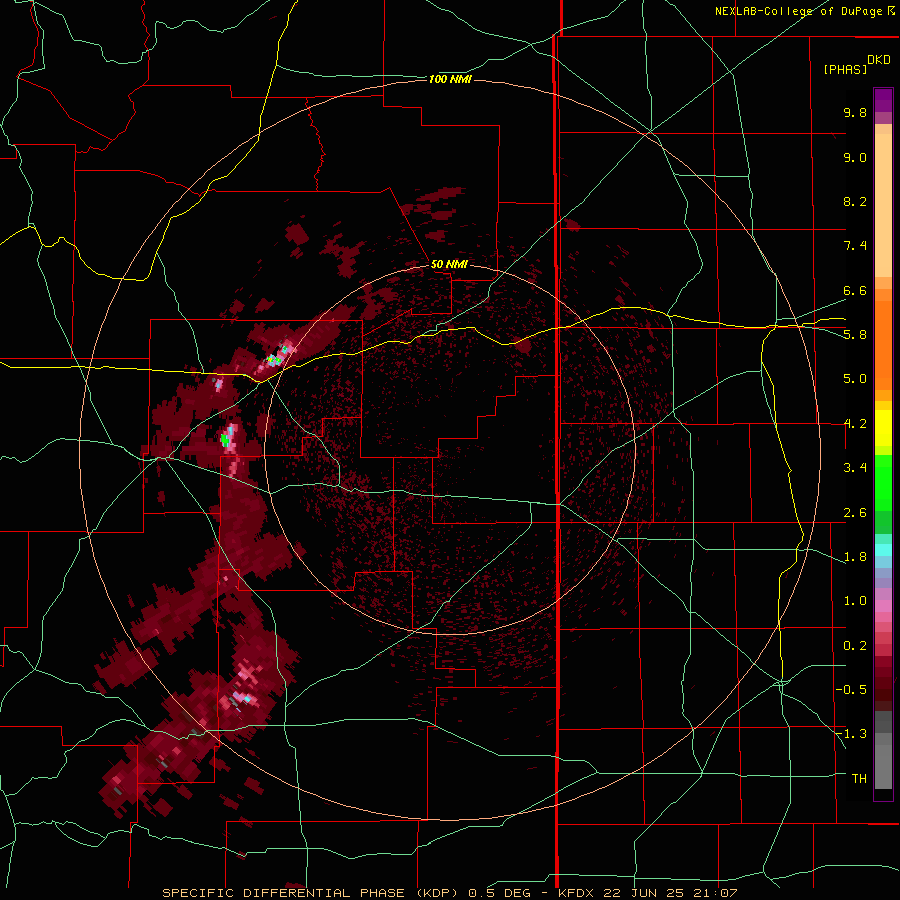Viewport: 900px width, 900px height.
Task: Click the DKD unit label above the color scale
Action: pyautogui.click(x=879, y=60)
